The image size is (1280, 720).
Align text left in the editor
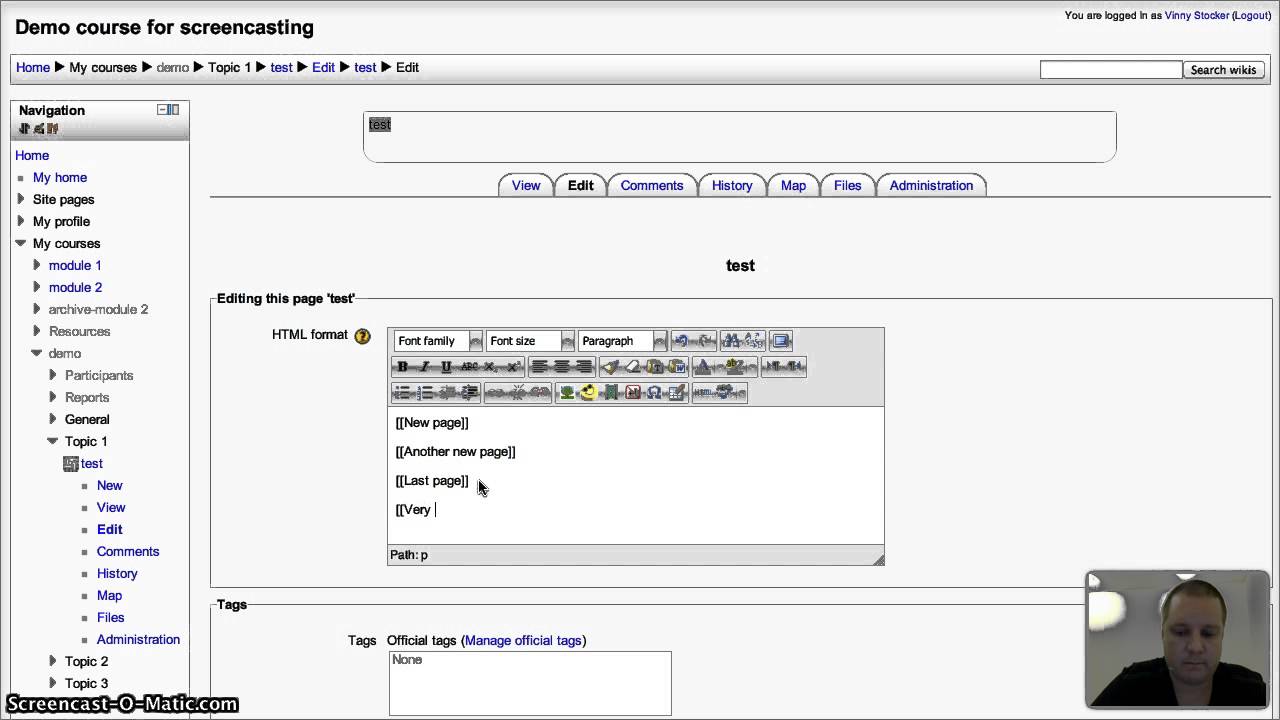click(x=540, y=366)
